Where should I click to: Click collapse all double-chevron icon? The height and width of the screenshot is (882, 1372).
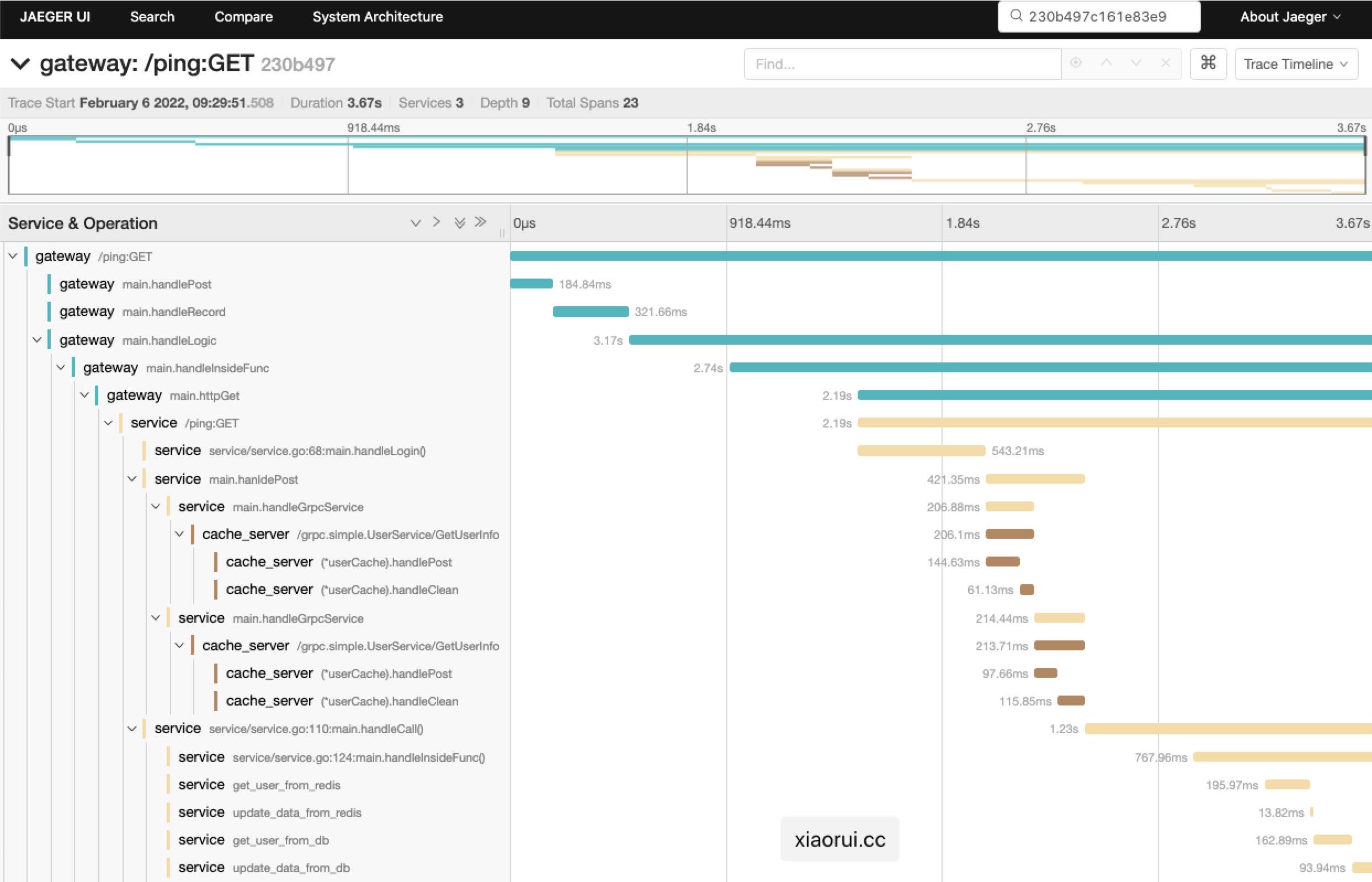[481, 222]
